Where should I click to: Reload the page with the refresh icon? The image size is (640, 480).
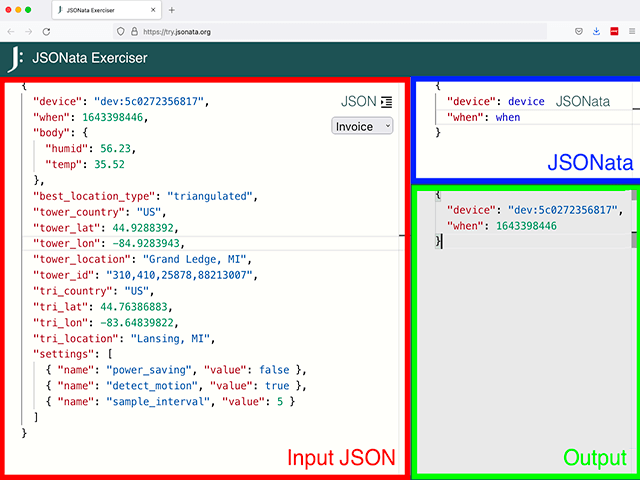coord(47,32)
